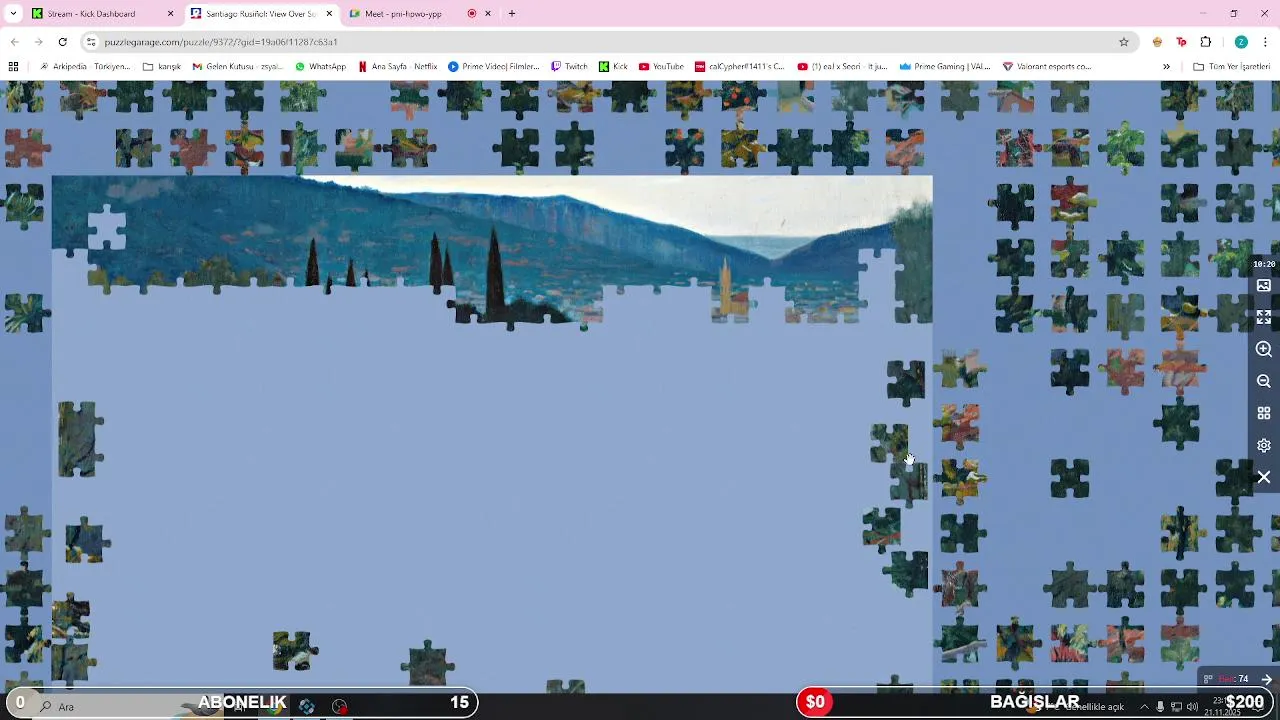Zoom out of the puzzle
Image resolution: width=1280 pixels, height=720 pixels.
point(1264,381)
